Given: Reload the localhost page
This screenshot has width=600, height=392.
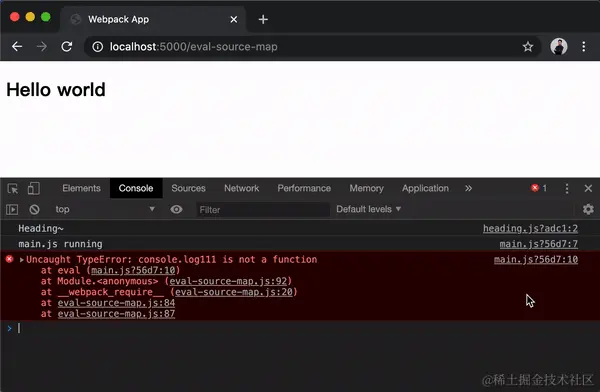Looking at the screenshot, I should [67, 47].
